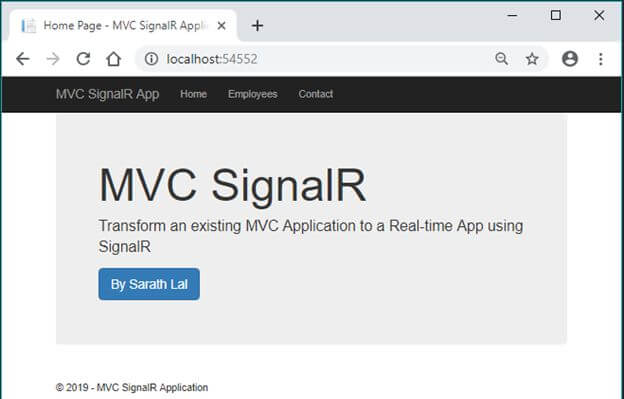Minimize the browser window
624x399 pixels.
513,16
